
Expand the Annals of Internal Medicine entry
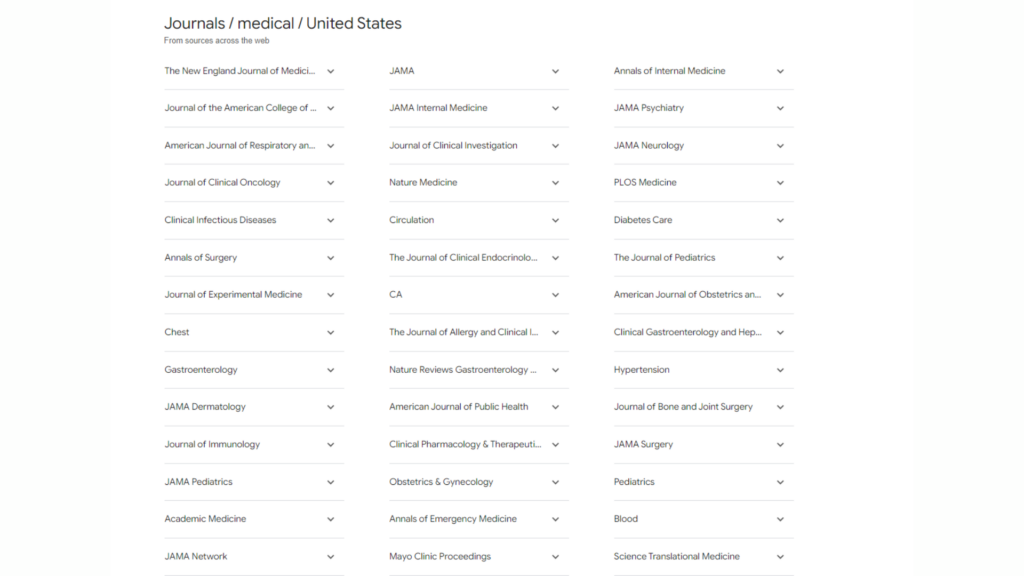[781, 71]
